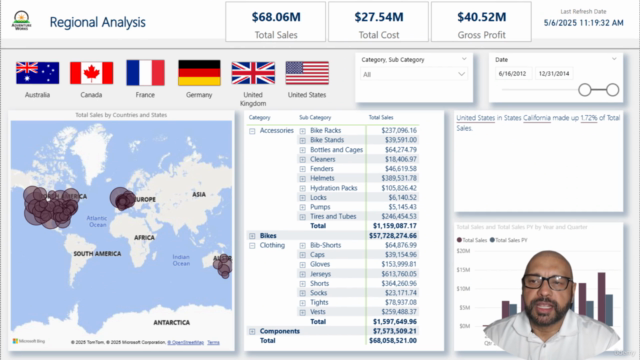Expand the Helmets sub category
This screenshot has height=360, width=640.
(302, 179)
